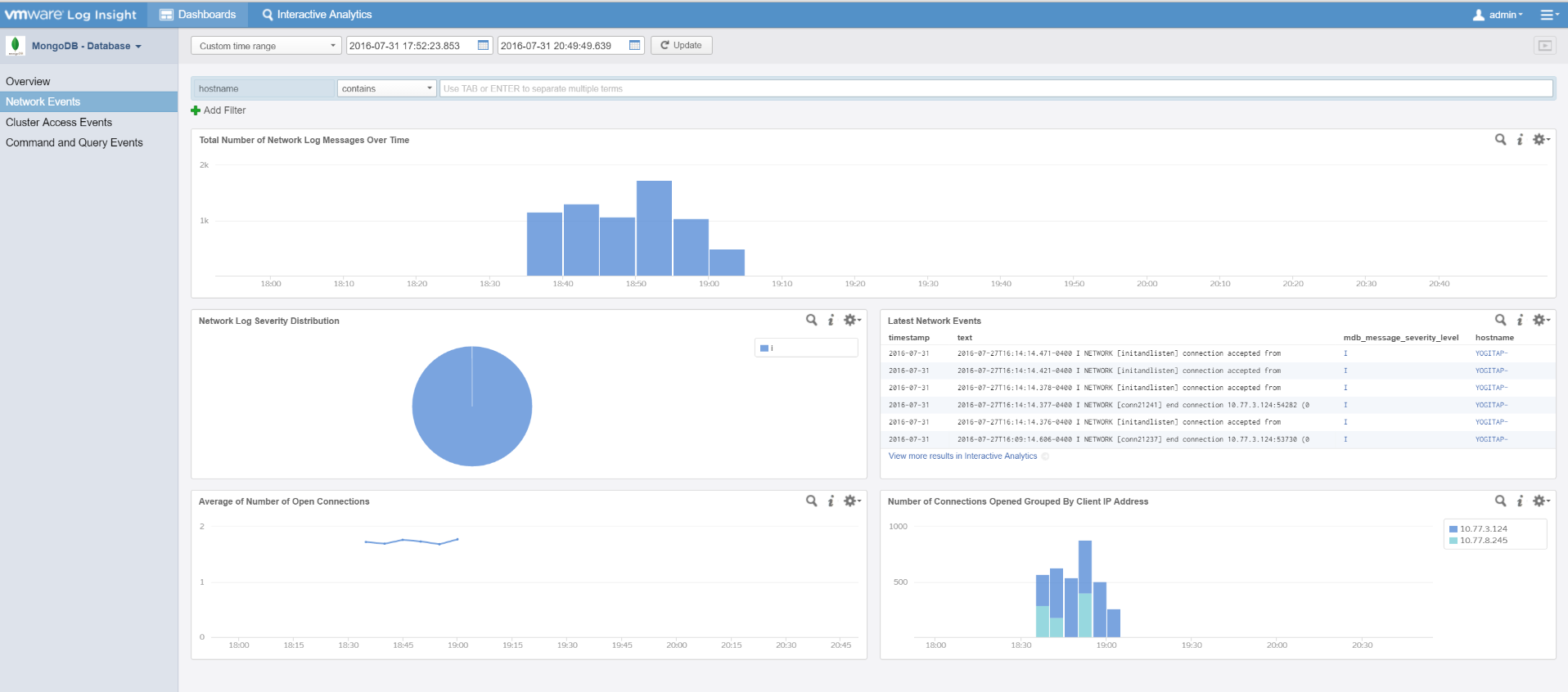Click the timestamp column header
The width and height of the screenshot is (1568, 692).
click(x=908, y=338)
